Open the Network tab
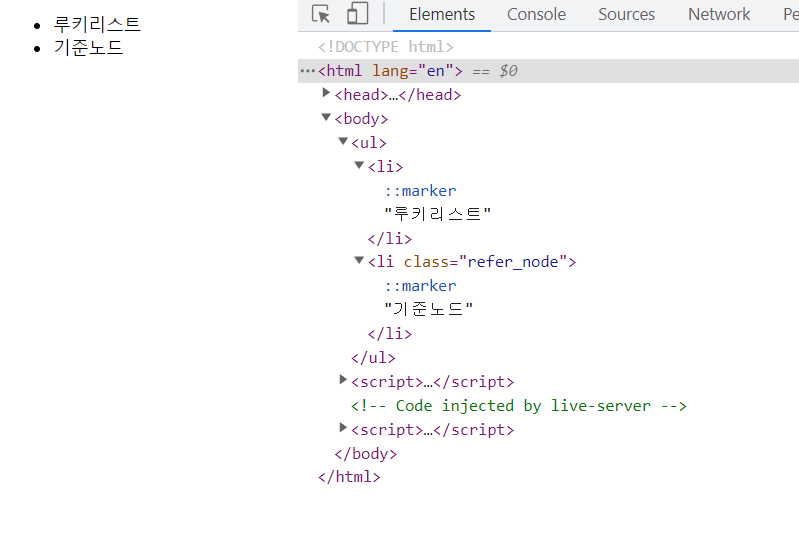The width and height of the screenshot is (799, 553). pyautogui.click(x=719, y=14)
